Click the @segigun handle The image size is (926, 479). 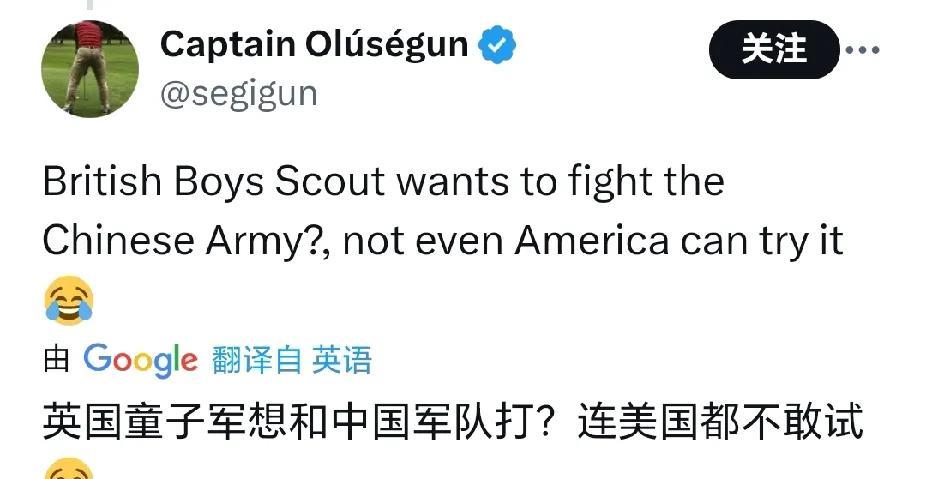(x=238, y=94)
